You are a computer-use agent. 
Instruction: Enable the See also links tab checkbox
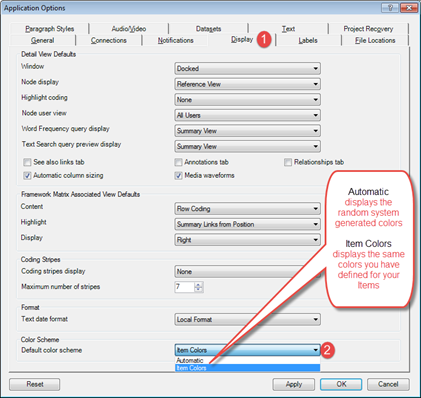pyautogui.click(x=27, y=162)
